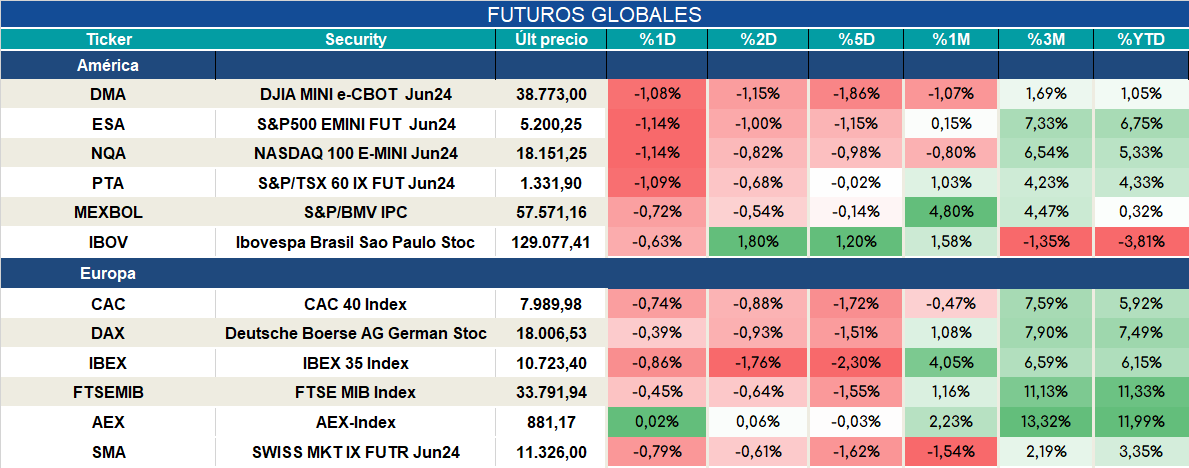Select the MEXBOL 4,80% monthly cell
The image size is (1189, 468).
(x=951, y=213)
